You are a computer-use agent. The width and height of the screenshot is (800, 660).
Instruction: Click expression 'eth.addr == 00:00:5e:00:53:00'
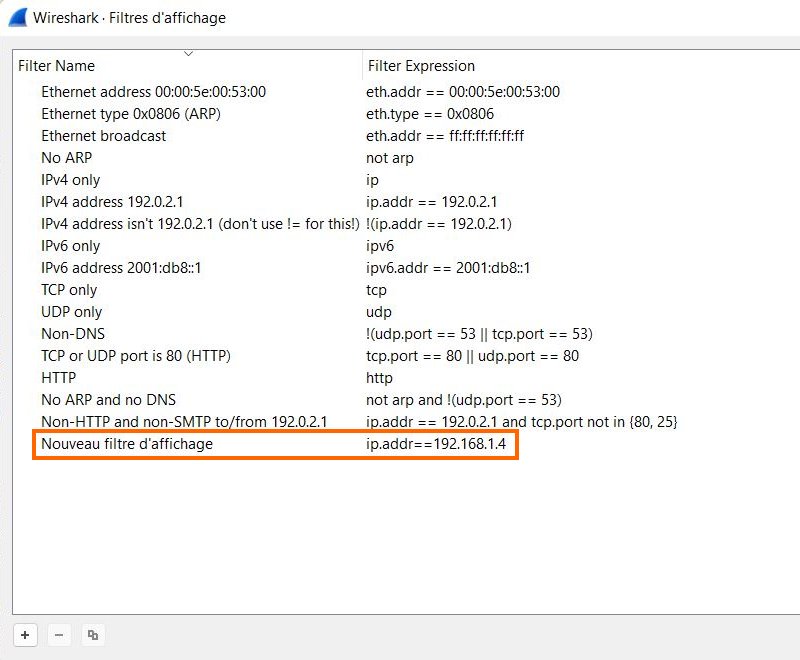click(x=463, y=92)
